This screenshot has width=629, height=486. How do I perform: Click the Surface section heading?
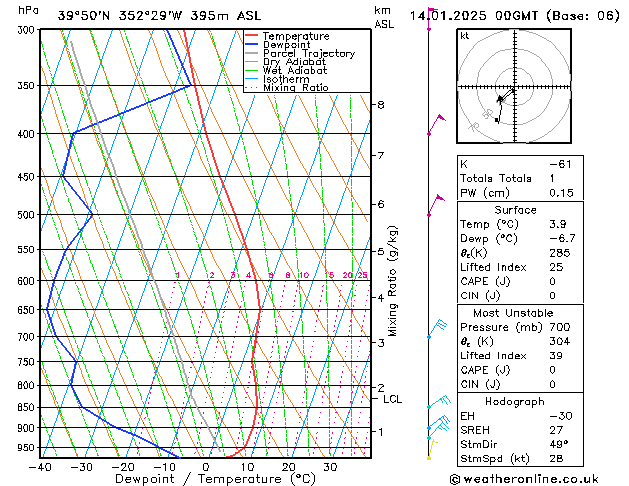(515, 210)
